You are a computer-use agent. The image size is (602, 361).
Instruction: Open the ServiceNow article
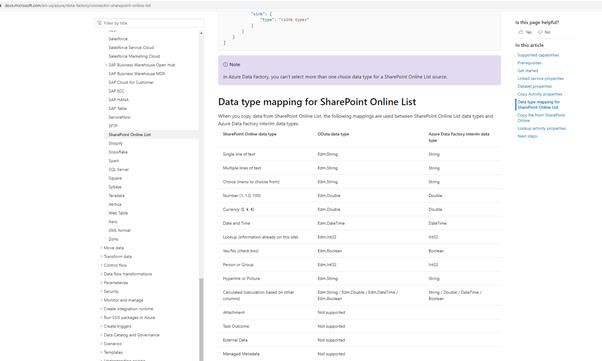(119, 117)
